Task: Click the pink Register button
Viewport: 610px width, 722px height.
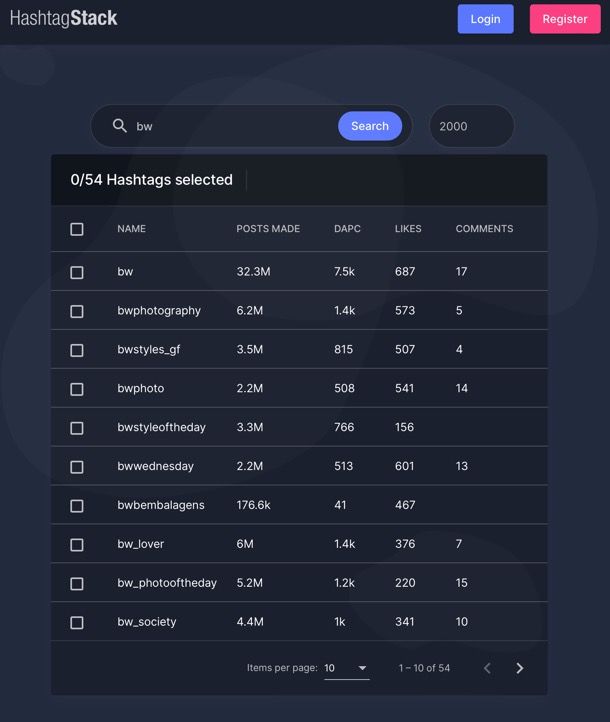Action: pyautogui.click(x=565, y=19)
